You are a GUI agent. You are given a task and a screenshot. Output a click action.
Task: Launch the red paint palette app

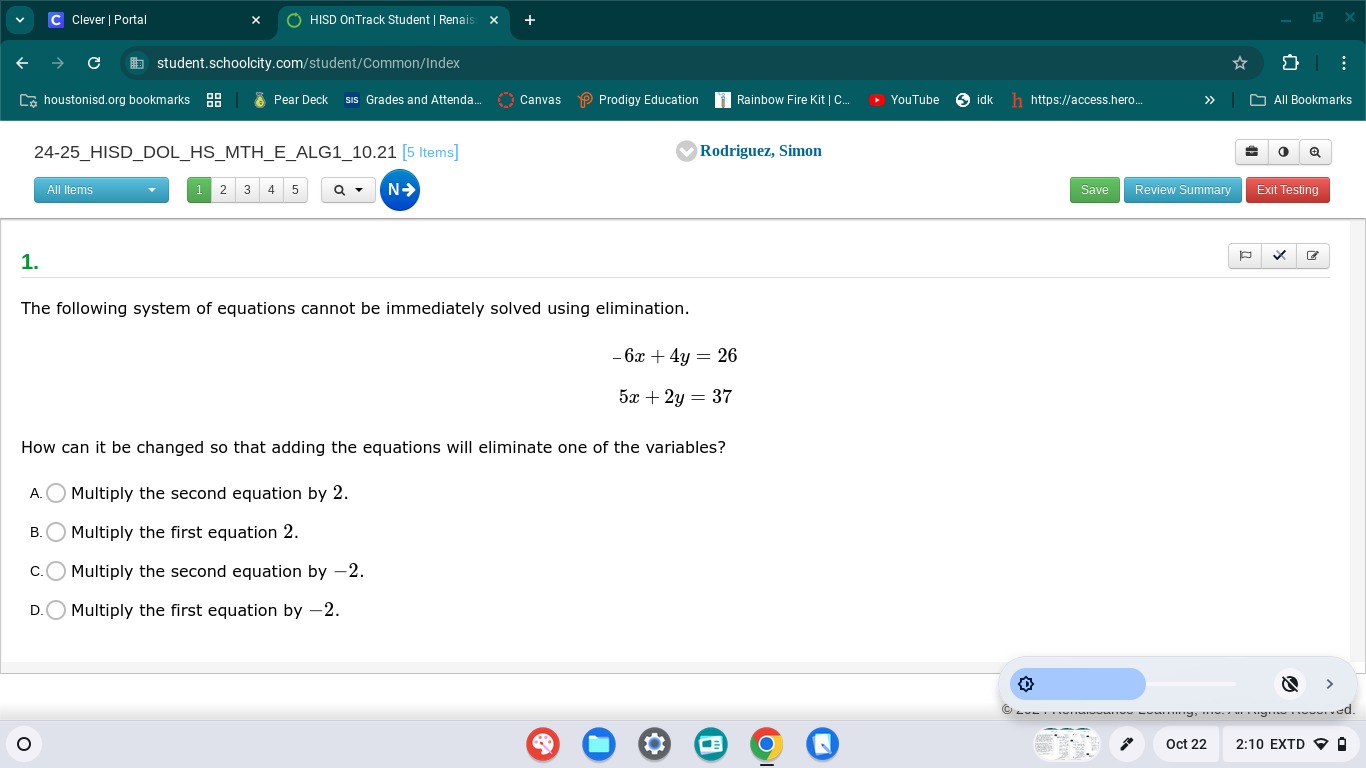[x=543, y=744]
